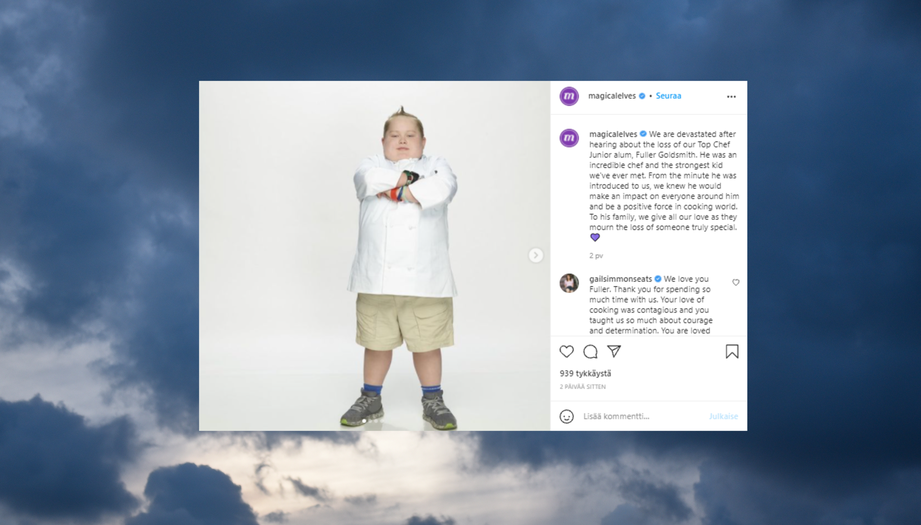The width and height of the screenshot is (921, 525).
Task: Click the Seuraa follow link
Action: pos(668,96)
